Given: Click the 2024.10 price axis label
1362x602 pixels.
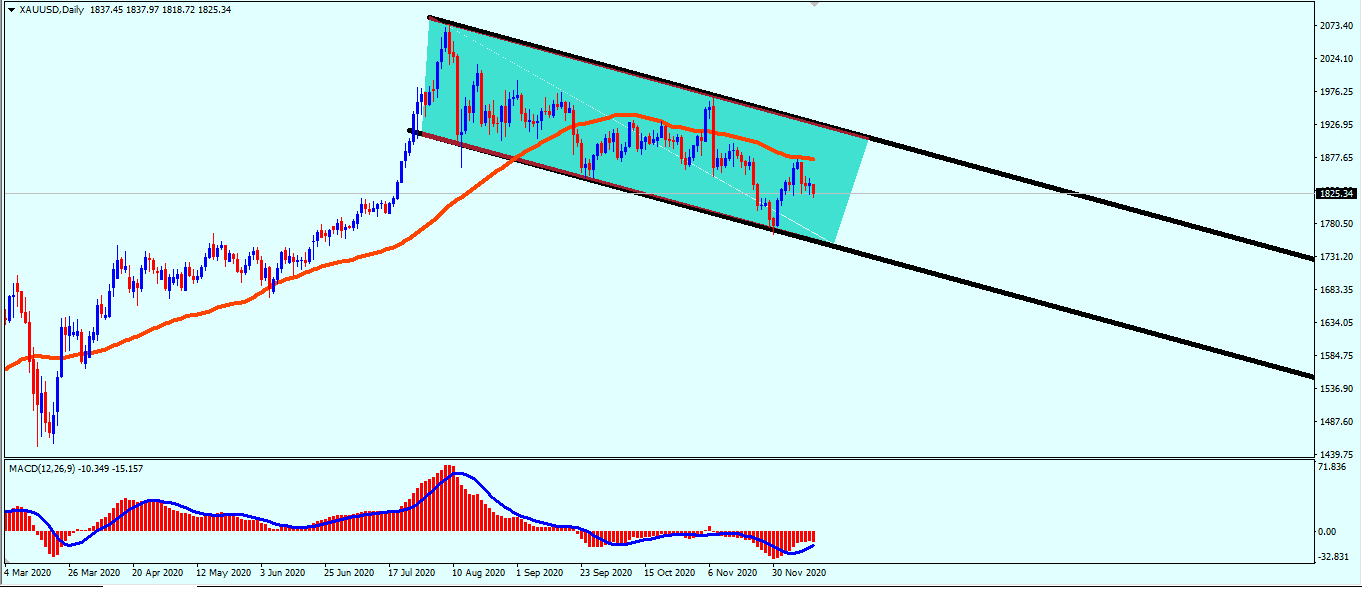Looking at the screenshot, I should click(x=1336, y=60).
